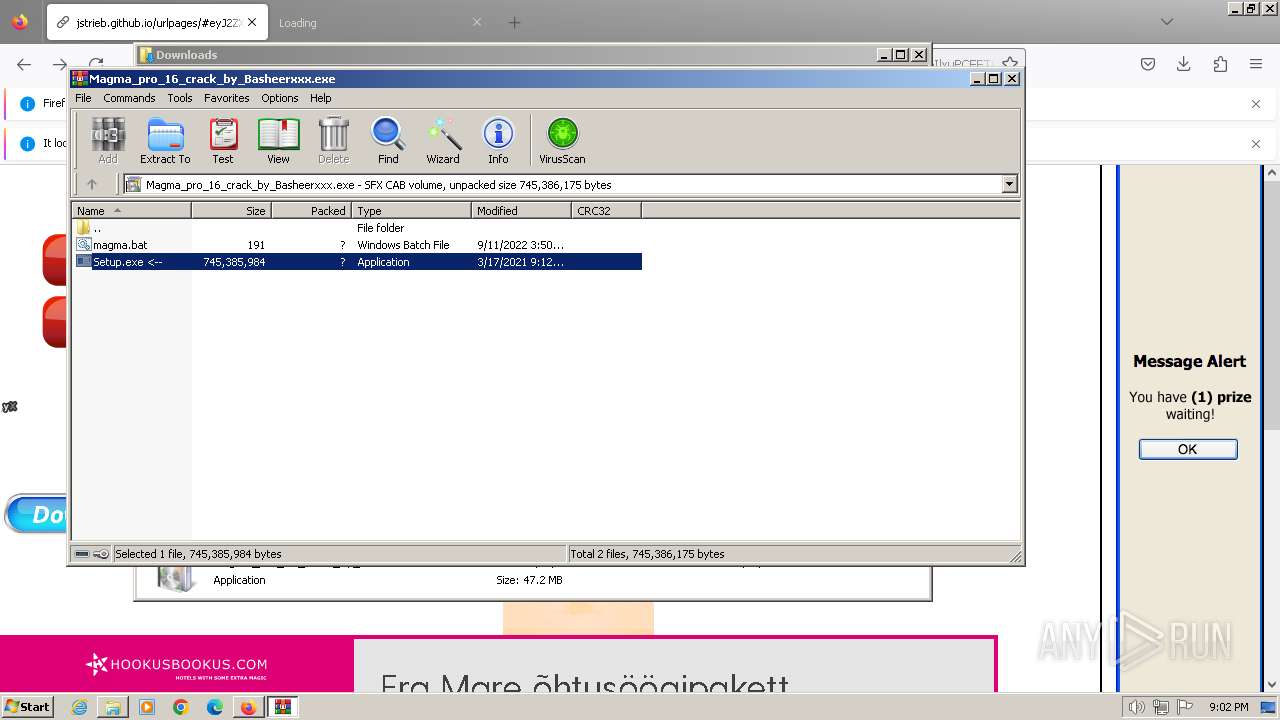The image size is (1280, 720).
Task: Open a new Firefox tab
Action: tap(514, 22)
